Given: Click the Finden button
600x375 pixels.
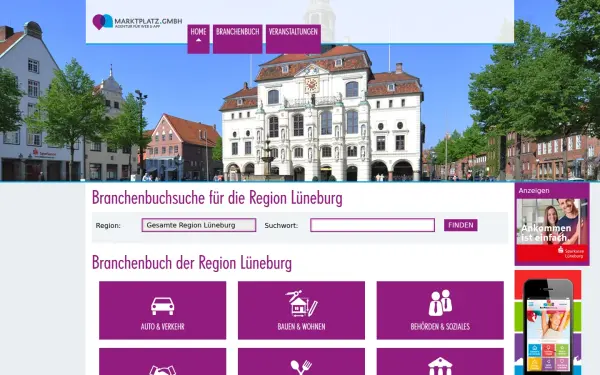Looking at the screenshot, I should click(460, 225).
